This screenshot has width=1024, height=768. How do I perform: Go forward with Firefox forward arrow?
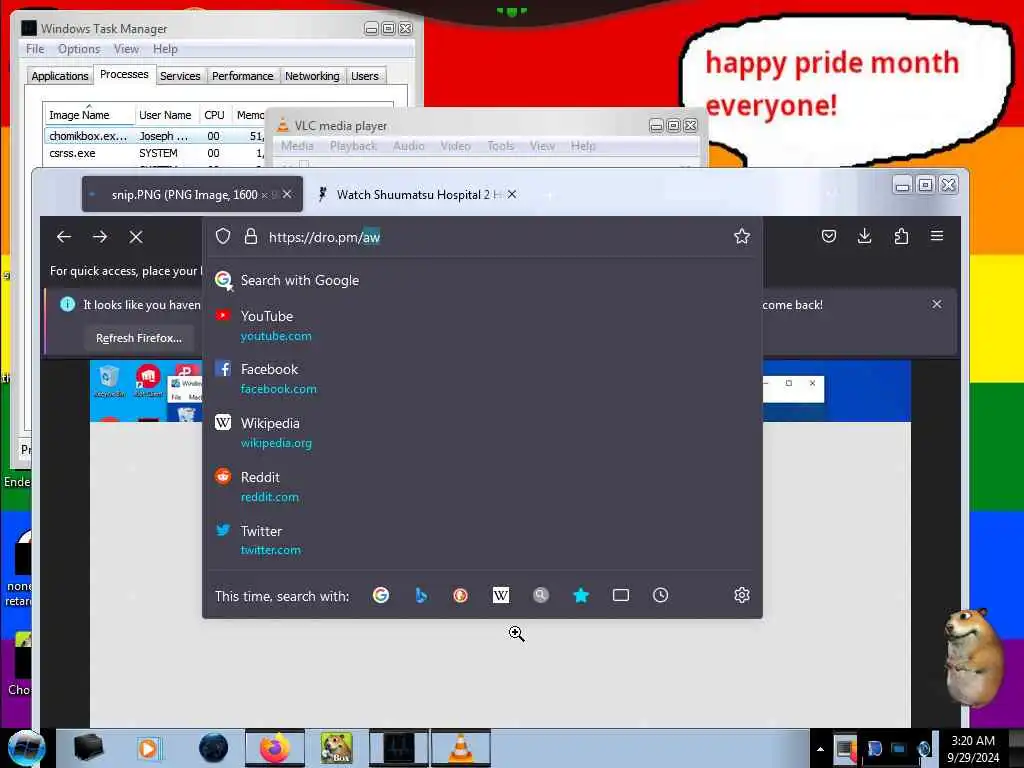click(100, 236)
